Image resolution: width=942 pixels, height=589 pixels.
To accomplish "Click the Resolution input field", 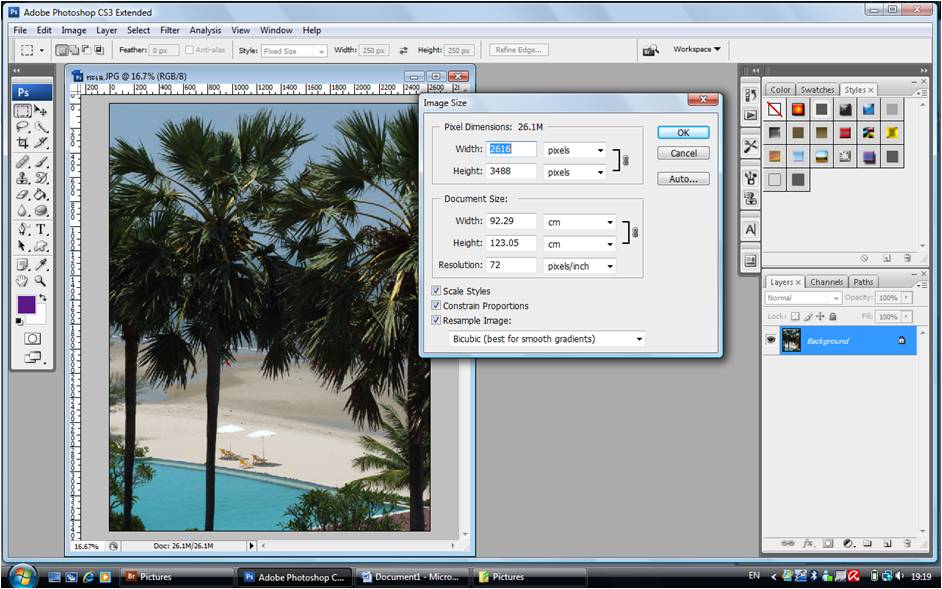I will pyautogui.click(x=511, y=265).
